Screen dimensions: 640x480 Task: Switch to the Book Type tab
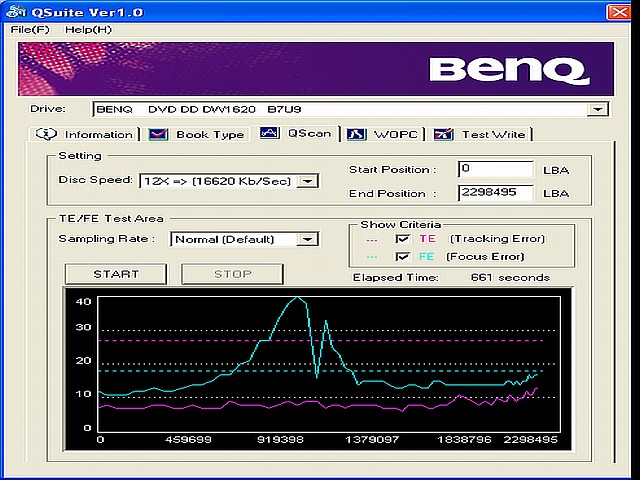196,134
